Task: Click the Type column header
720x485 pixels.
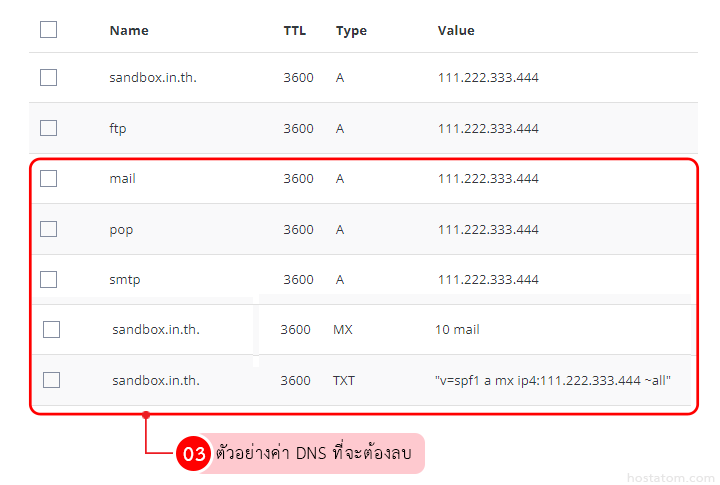Action: 351,31
